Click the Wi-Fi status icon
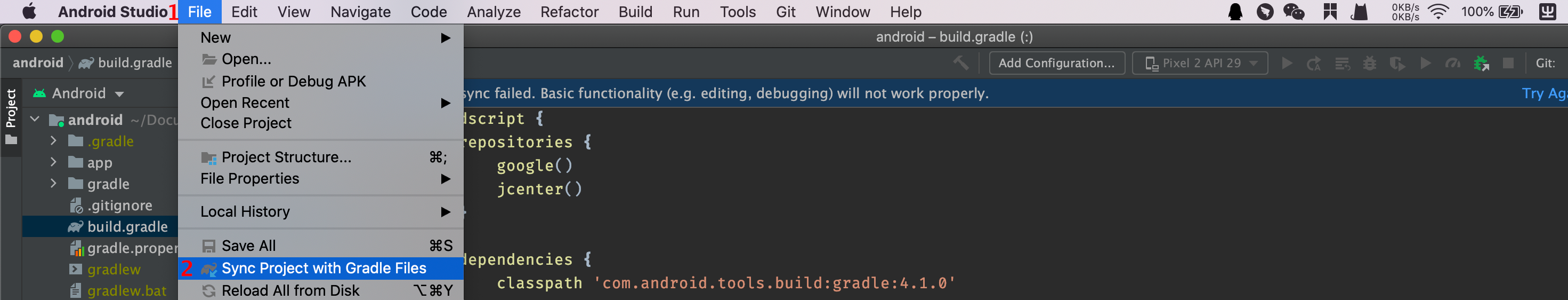Viewport: 1568px width, 300px height. coord(1438,12)
